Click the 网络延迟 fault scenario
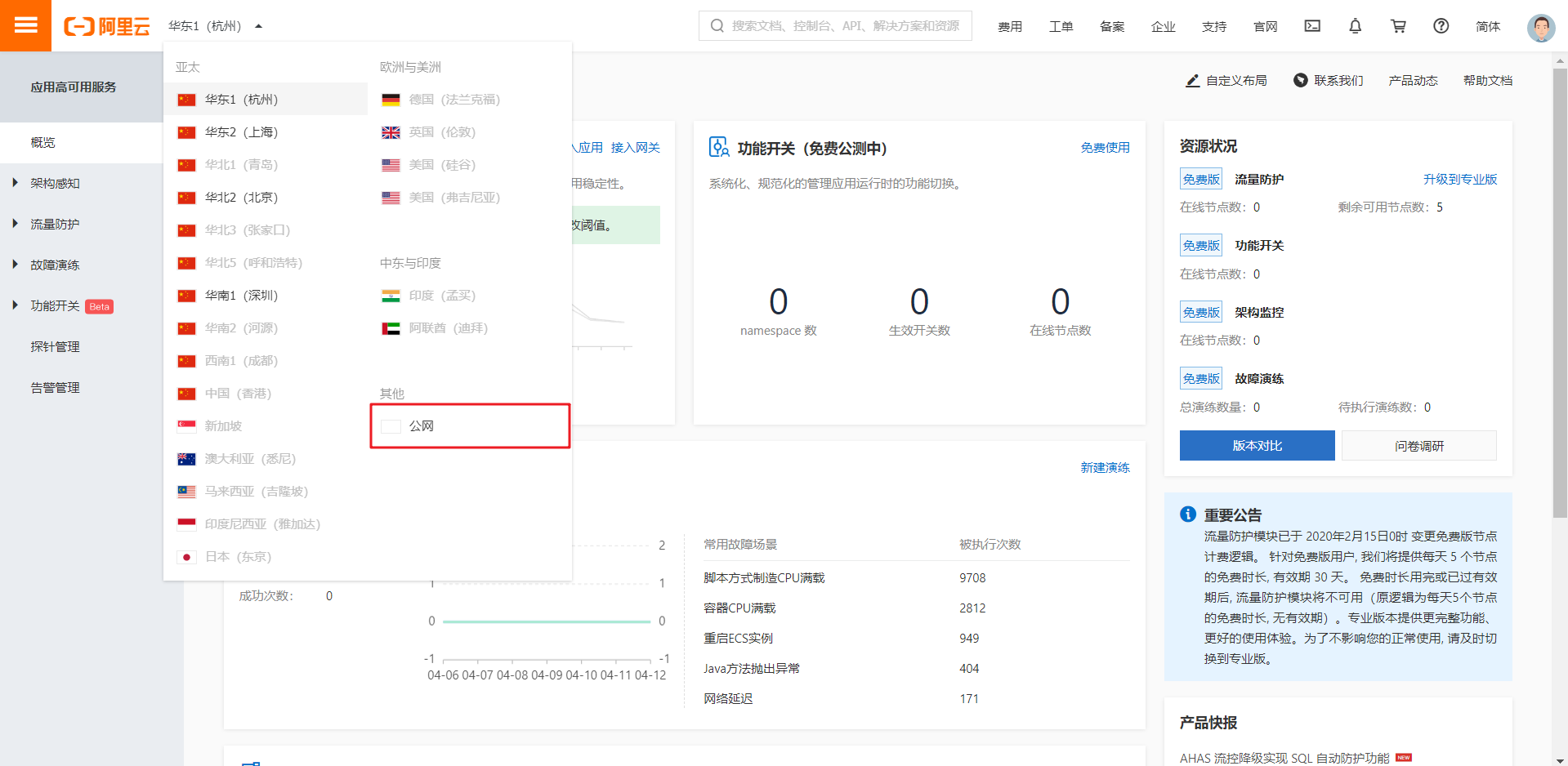This screenshot has height=766, width=1568. 728,699
